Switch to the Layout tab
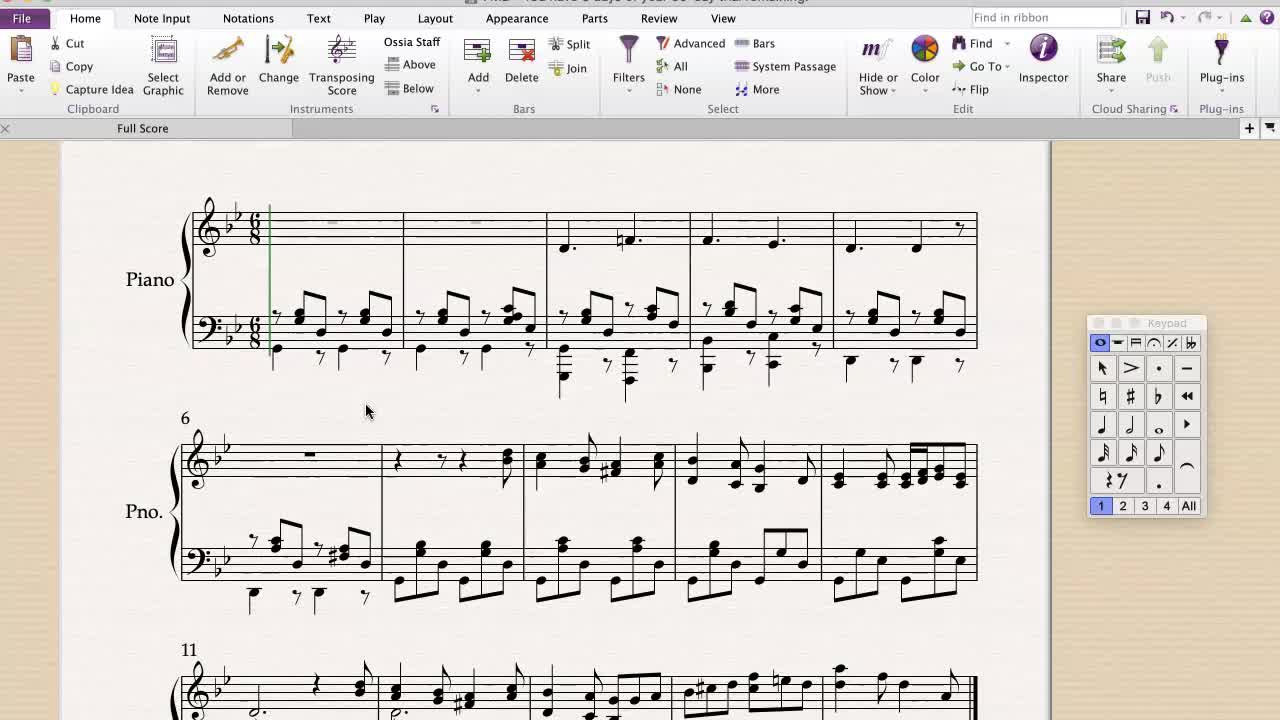Screen dimensions: 1280x720 pos(435,18)
